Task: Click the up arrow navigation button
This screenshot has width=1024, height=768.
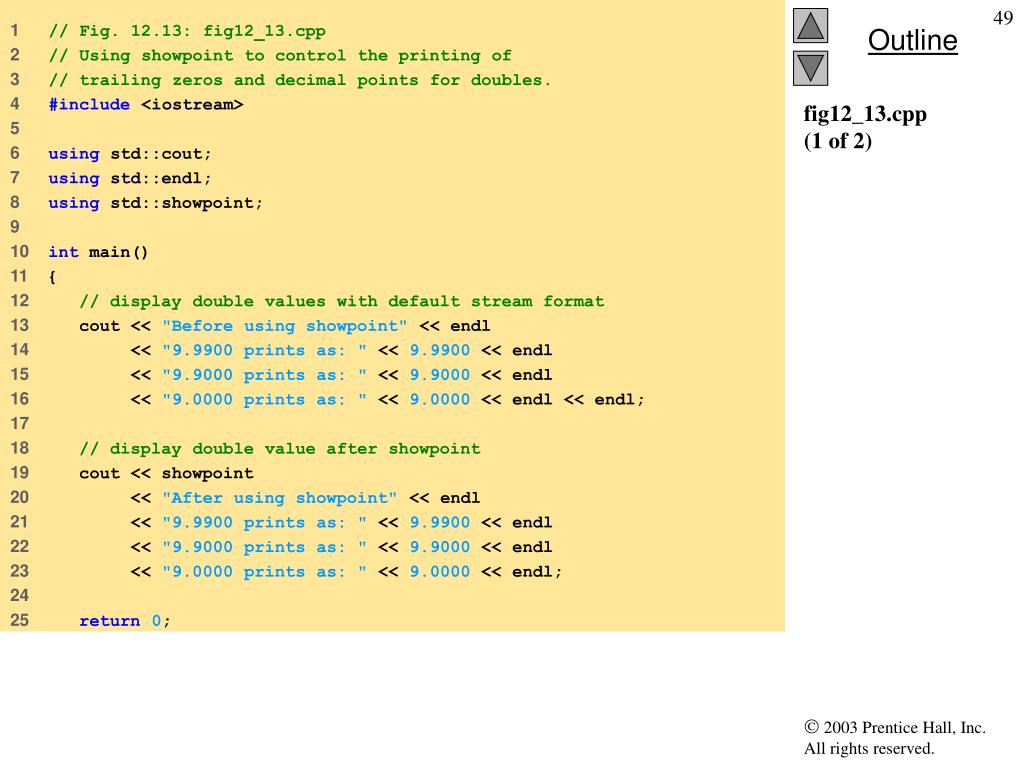Action: coord(810,25)
